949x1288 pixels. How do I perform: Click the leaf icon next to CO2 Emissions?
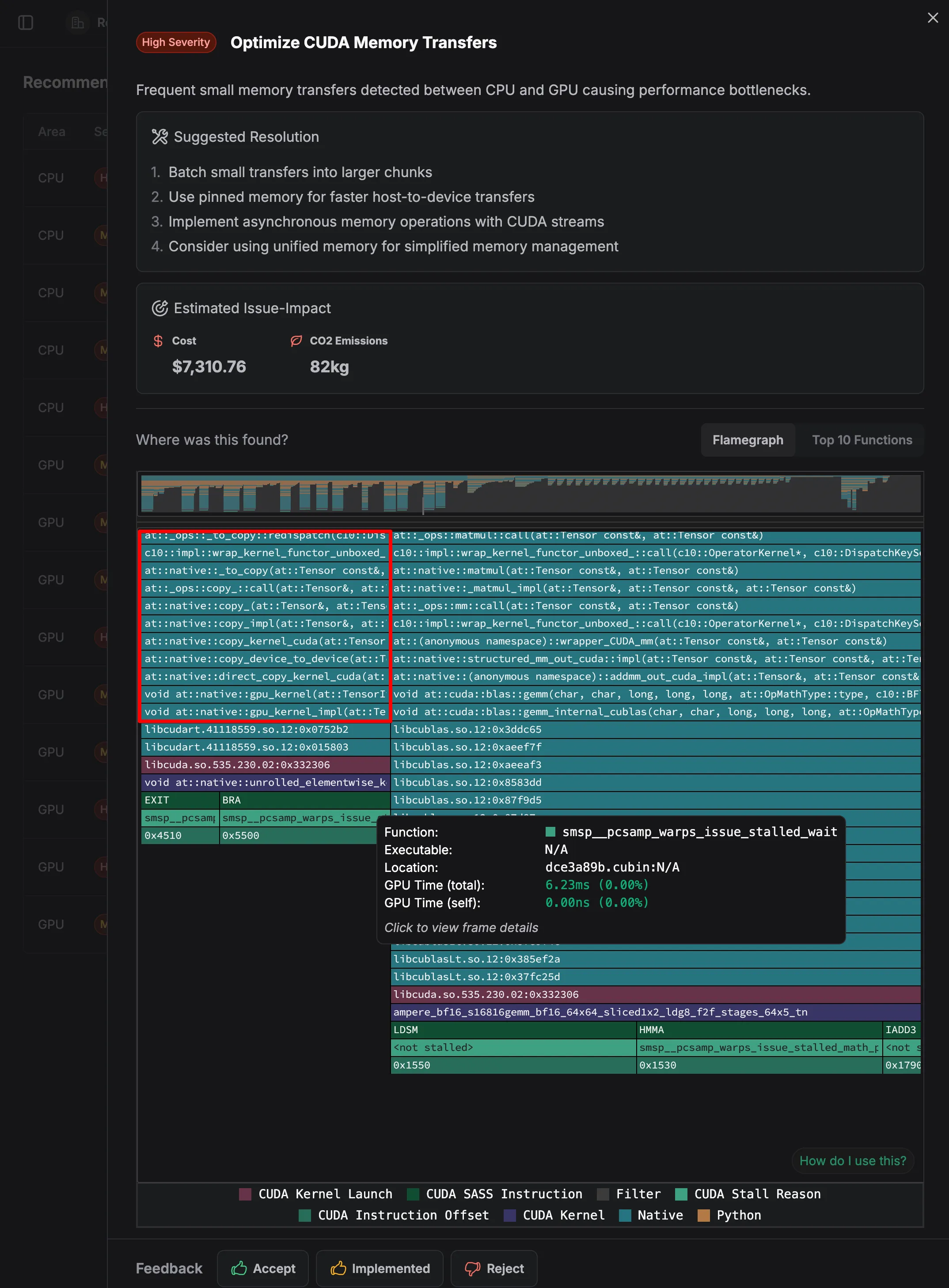[x=296, y=341]
